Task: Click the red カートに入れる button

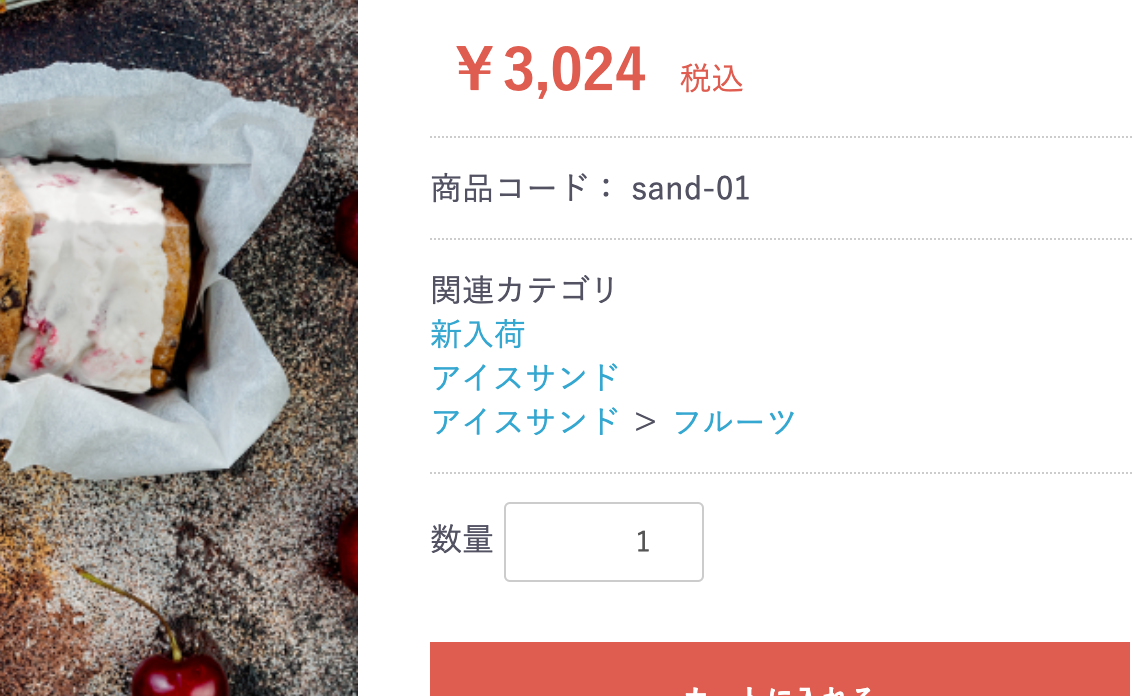Action: (x=780, y=669)
